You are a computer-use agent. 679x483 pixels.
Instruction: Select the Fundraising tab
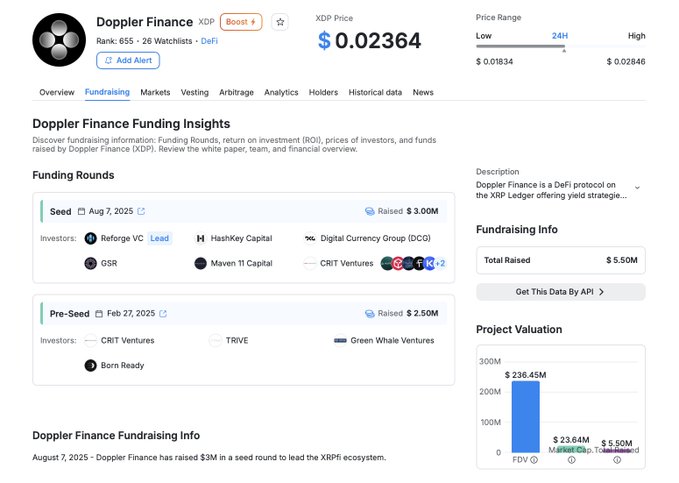pyautogui.click(x=107, y=92)
